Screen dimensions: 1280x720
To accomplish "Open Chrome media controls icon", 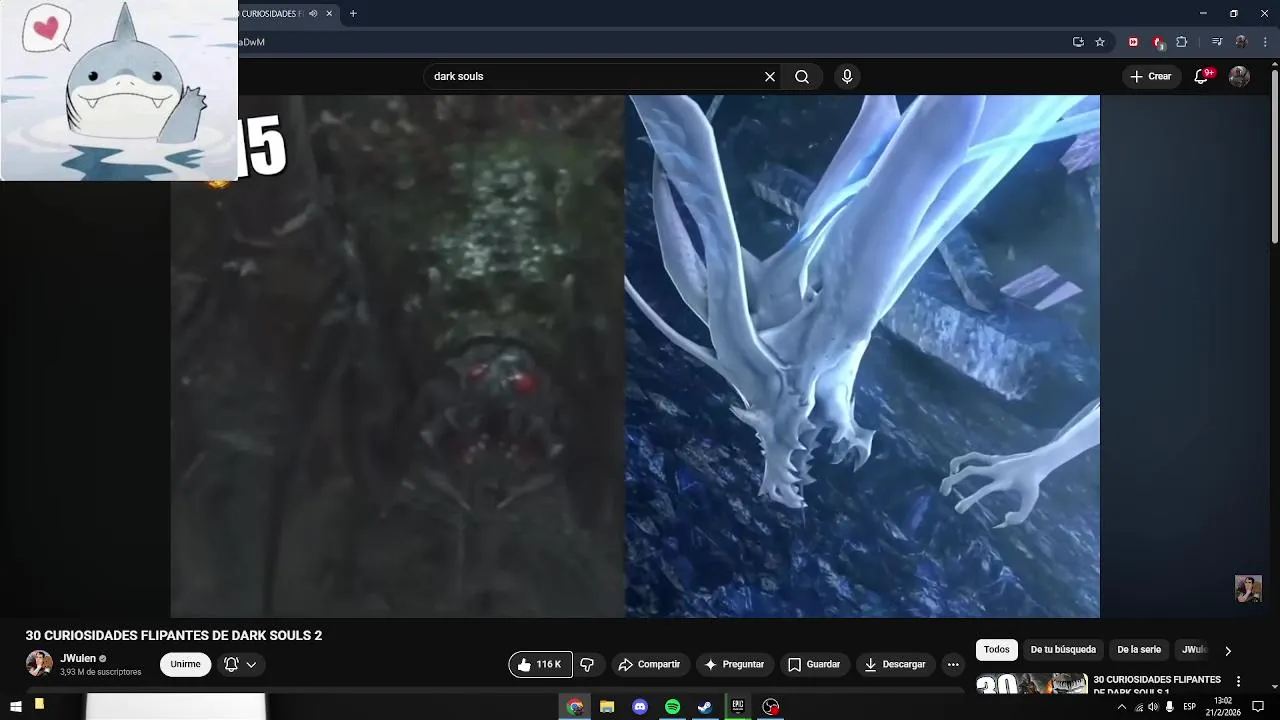I will click(x=1217, y=42).
